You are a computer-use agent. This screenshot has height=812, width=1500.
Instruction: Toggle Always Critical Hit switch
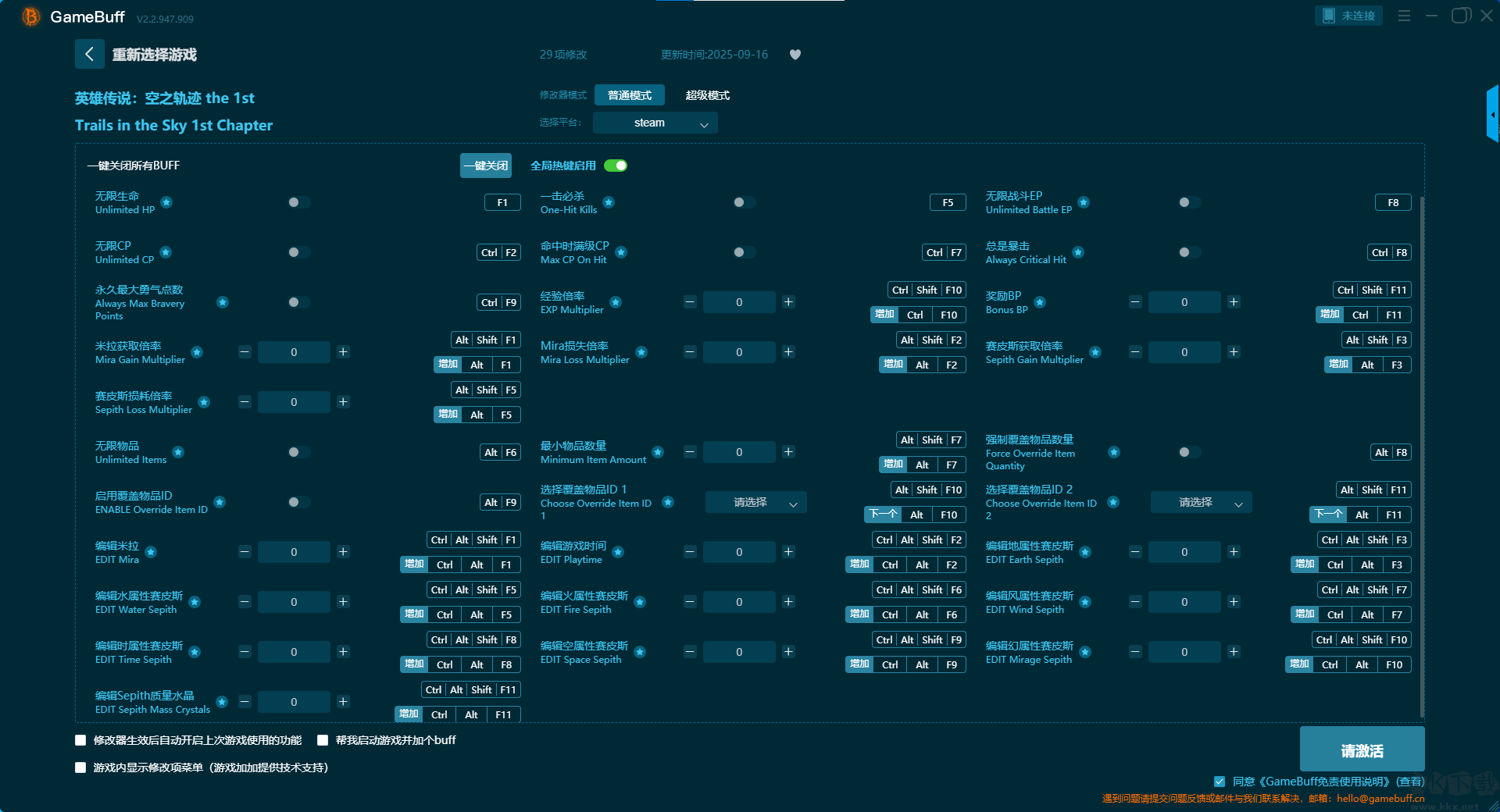1189,252
